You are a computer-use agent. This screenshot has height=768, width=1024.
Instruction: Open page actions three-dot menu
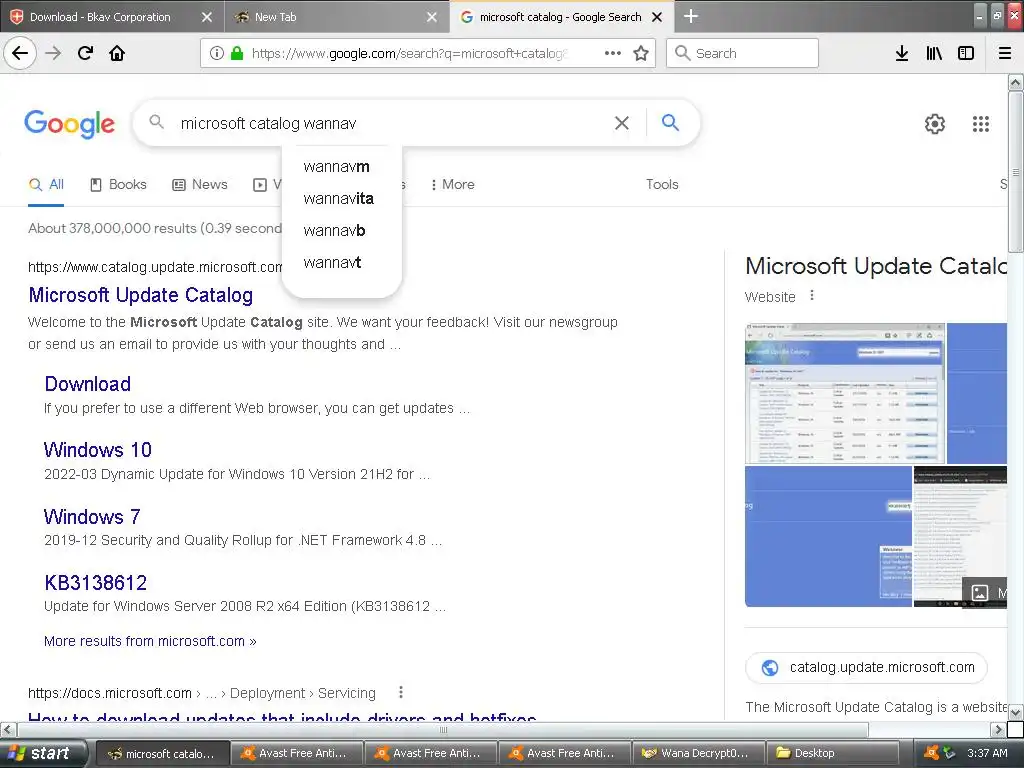613,53
